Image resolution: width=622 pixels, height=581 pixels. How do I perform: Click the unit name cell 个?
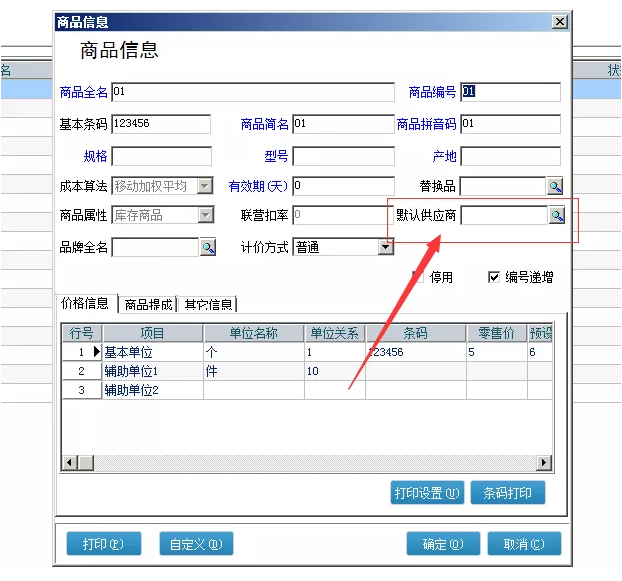tap(254, 352)
